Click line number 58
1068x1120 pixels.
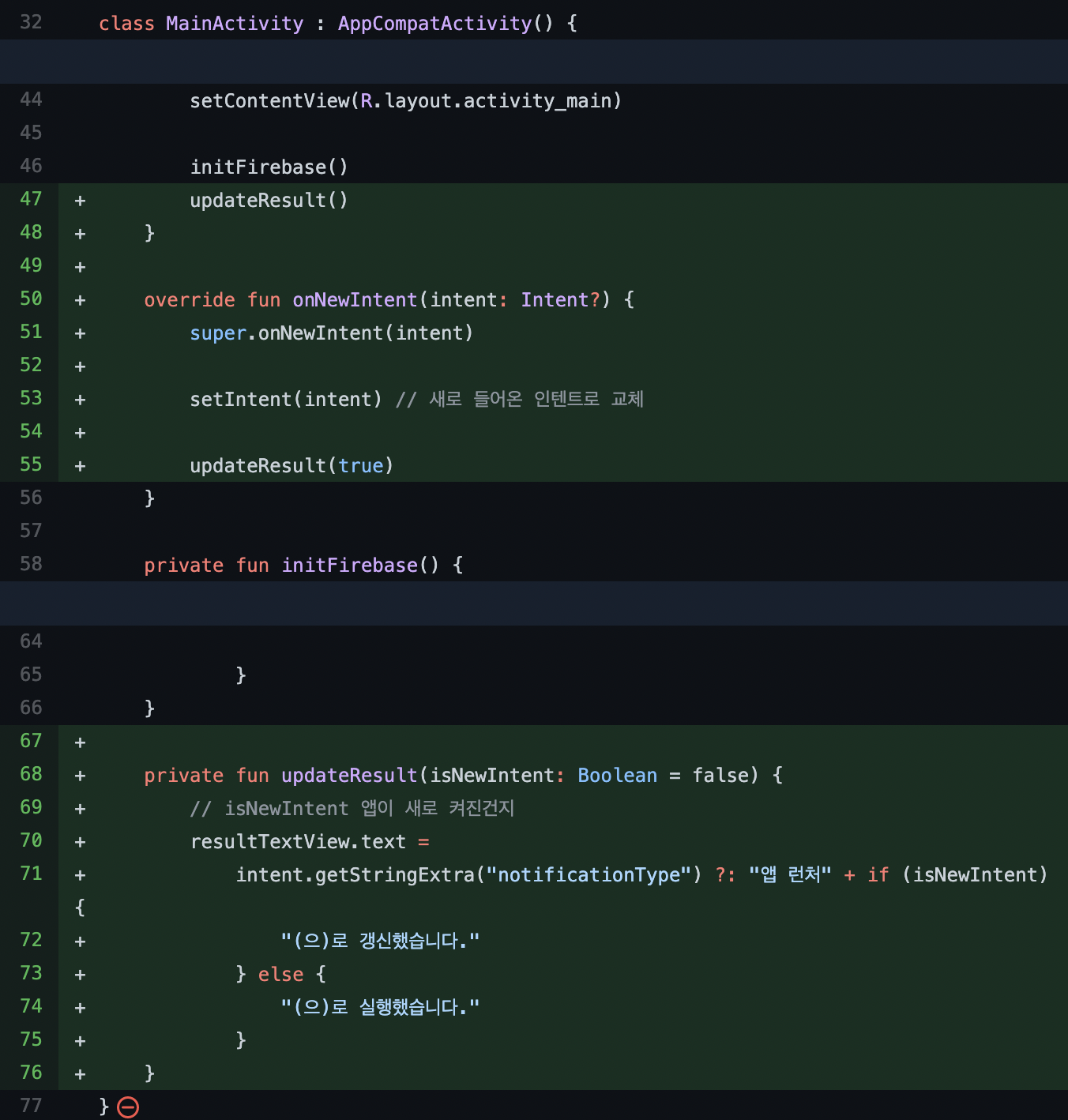(x=31, y=564)
